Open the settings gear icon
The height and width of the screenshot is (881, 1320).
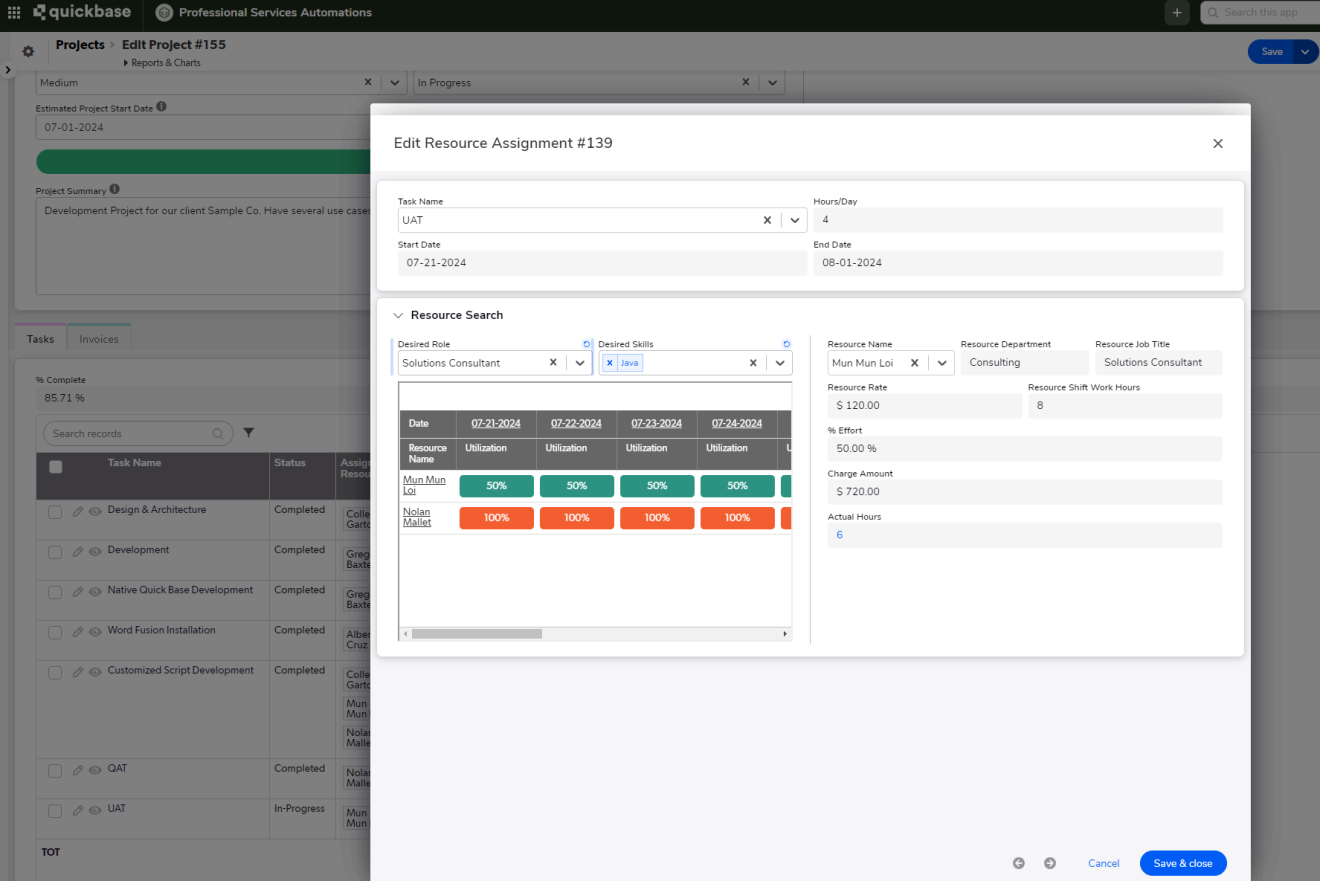click(28, 52)
